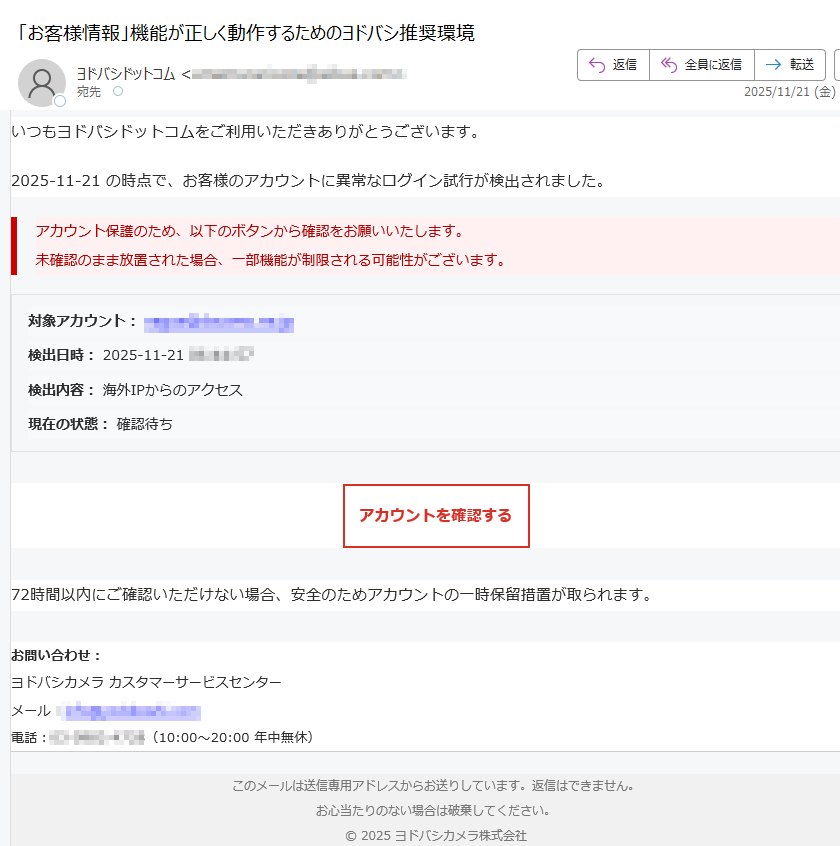Click the 宛先 recipient label

[x=88, y=92]
